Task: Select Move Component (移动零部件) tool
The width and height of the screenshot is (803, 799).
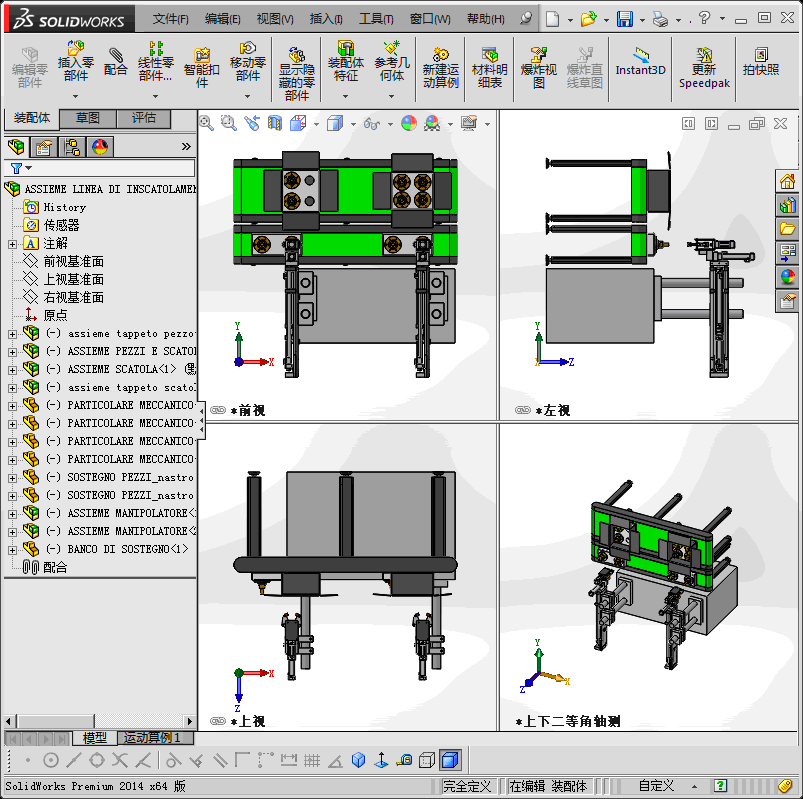Action: tap(247, 61)
